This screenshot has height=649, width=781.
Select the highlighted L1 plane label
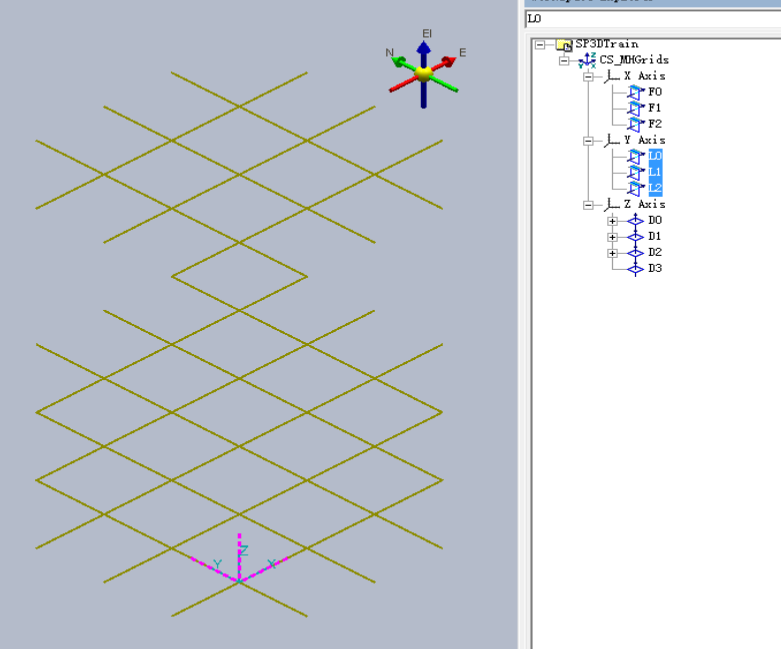point(655,172)
